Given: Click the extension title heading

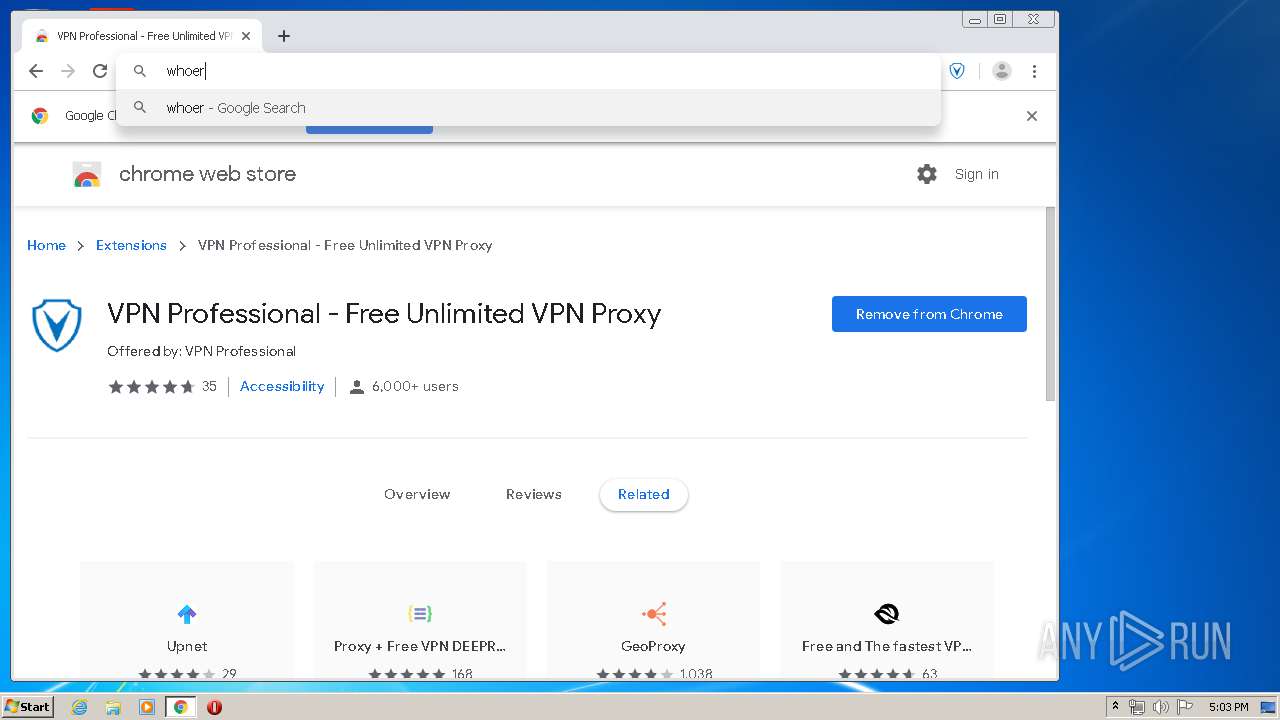Looking at the screenshot, I should click(x=384, y=314).
